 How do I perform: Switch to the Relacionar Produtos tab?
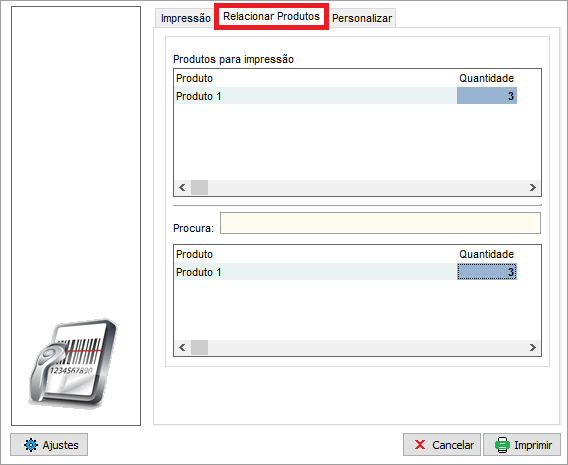[x=271, y=16]
